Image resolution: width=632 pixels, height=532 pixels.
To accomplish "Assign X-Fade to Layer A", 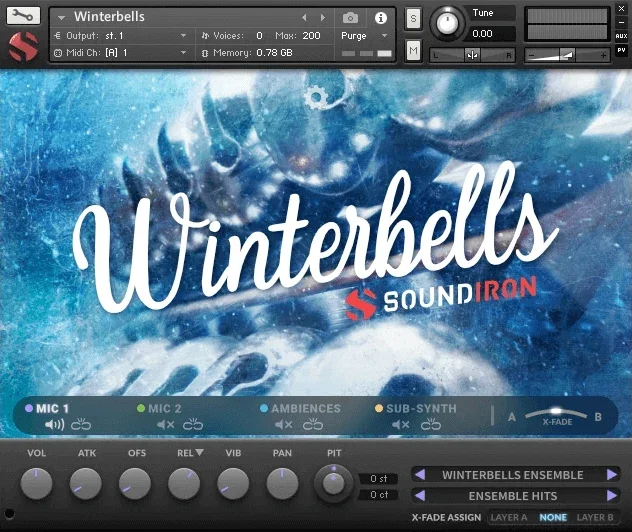I will tap(509, 517).
